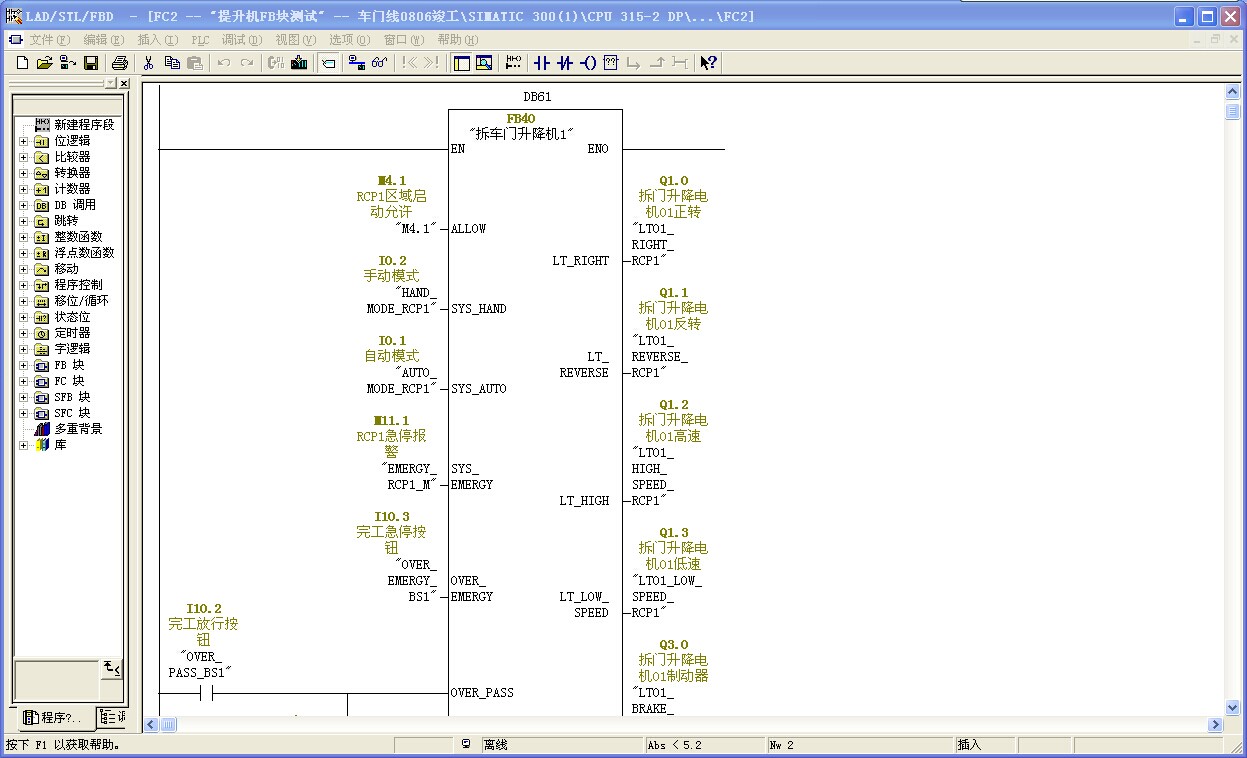This screenshot has width=1247, height=758.
Task: Click the Details view toolbar icon
Action: click(484, 63)
